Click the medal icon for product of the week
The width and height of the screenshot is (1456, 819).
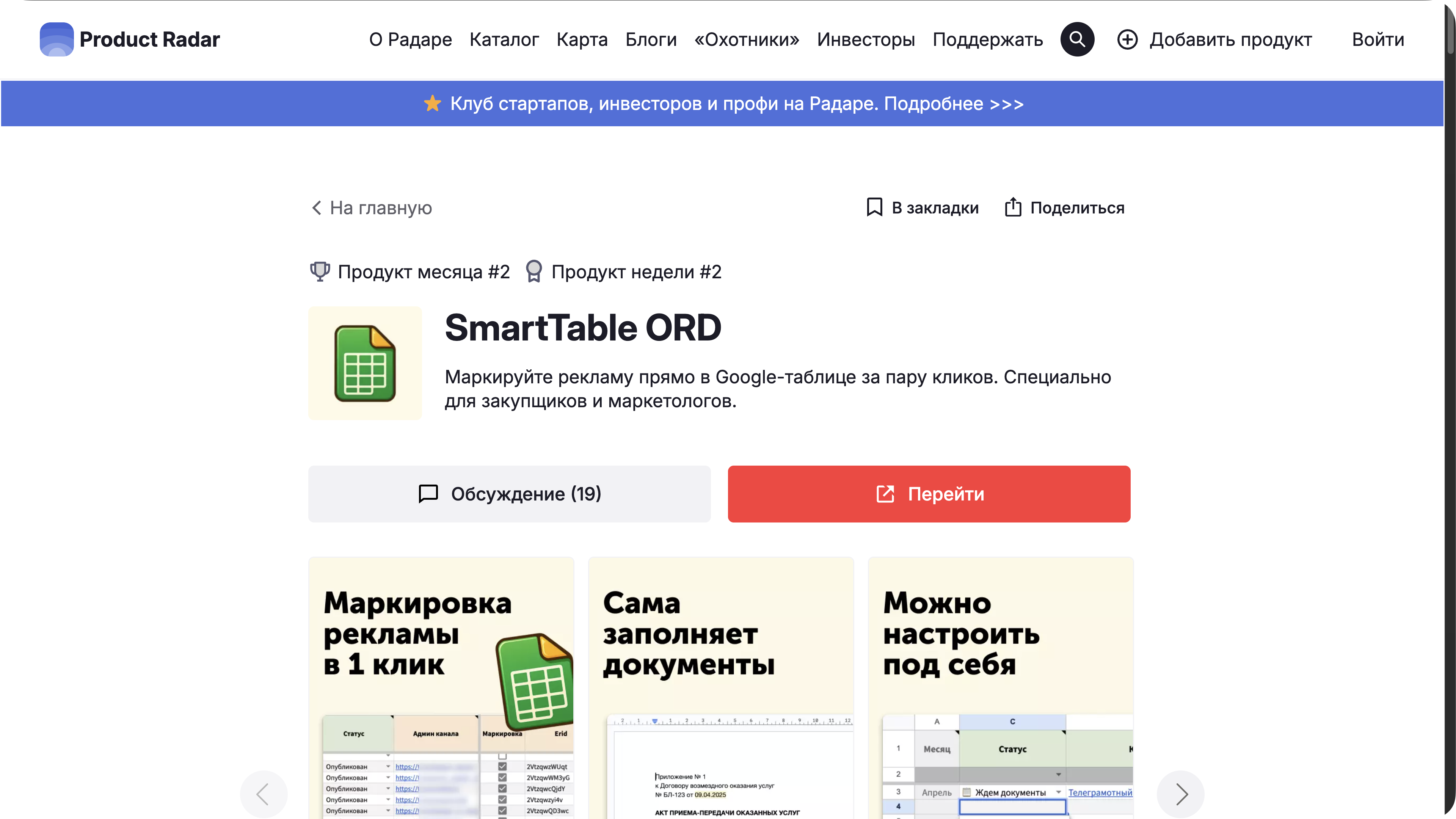[533, 271]
